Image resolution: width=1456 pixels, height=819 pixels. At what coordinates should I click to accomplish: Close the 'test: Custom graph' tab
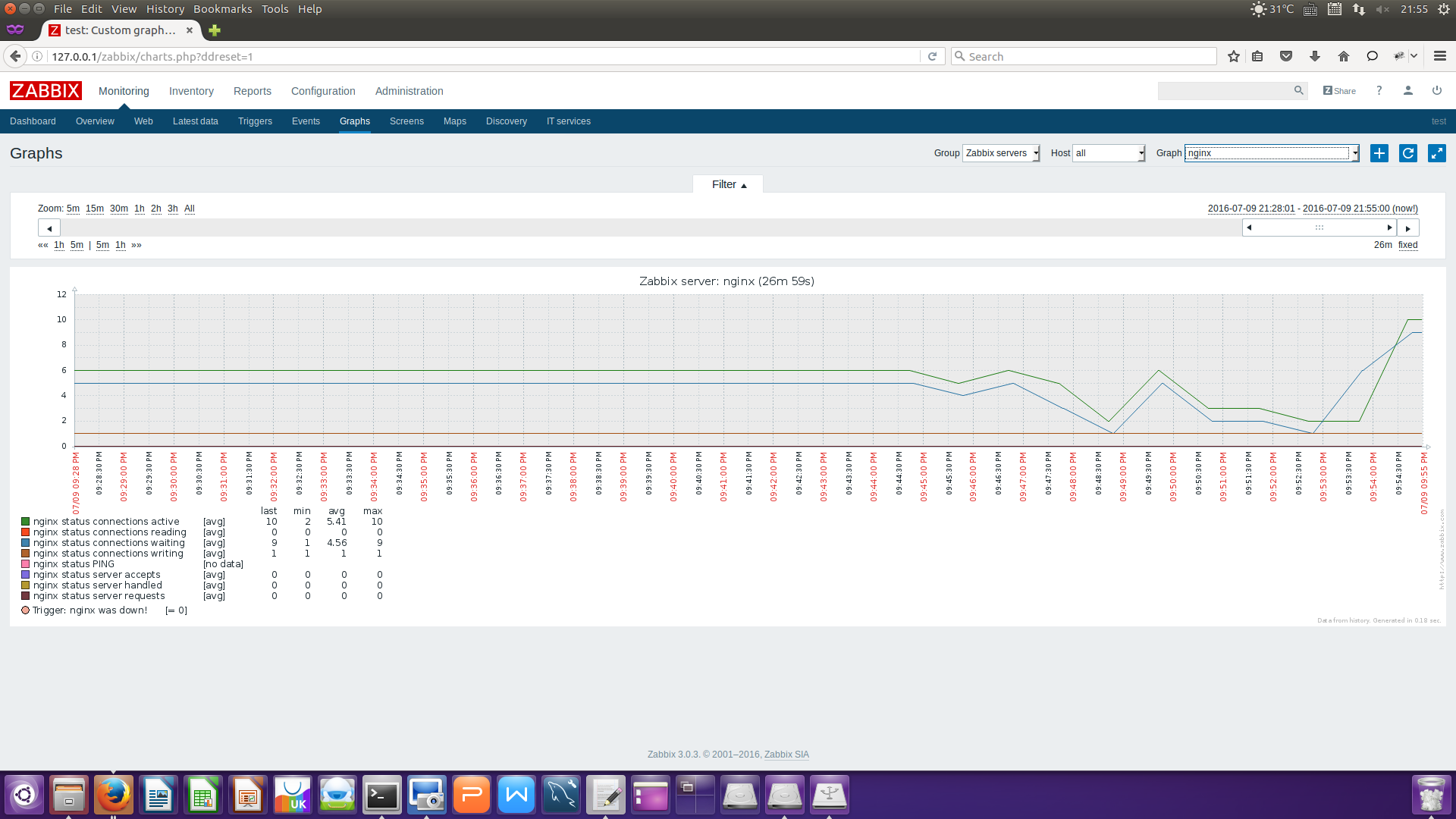tap(190, 30)
